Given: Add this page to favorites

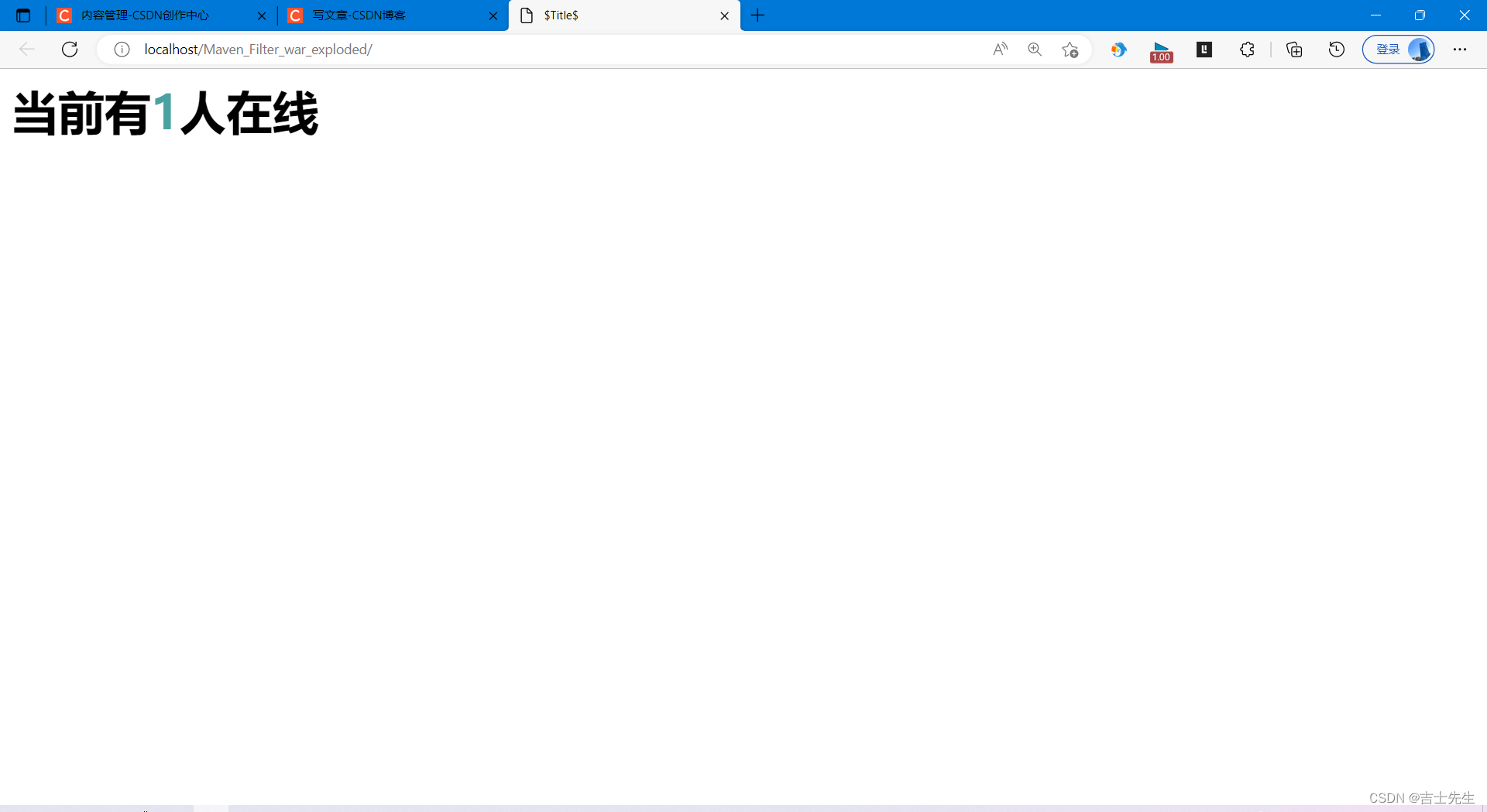Looking at the screenshot, I should click(1070, 50).
